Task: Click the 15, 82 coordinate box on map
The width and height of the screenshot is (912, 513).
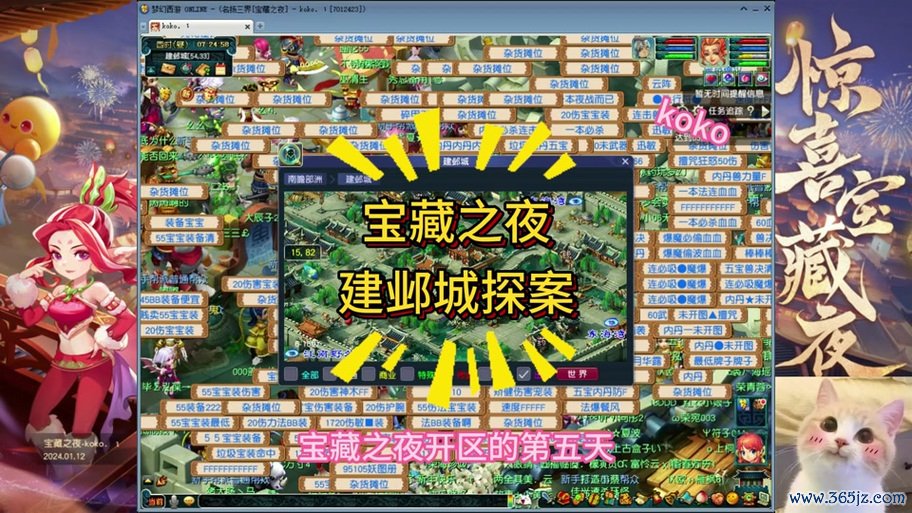Action: (x=303, y=252)
